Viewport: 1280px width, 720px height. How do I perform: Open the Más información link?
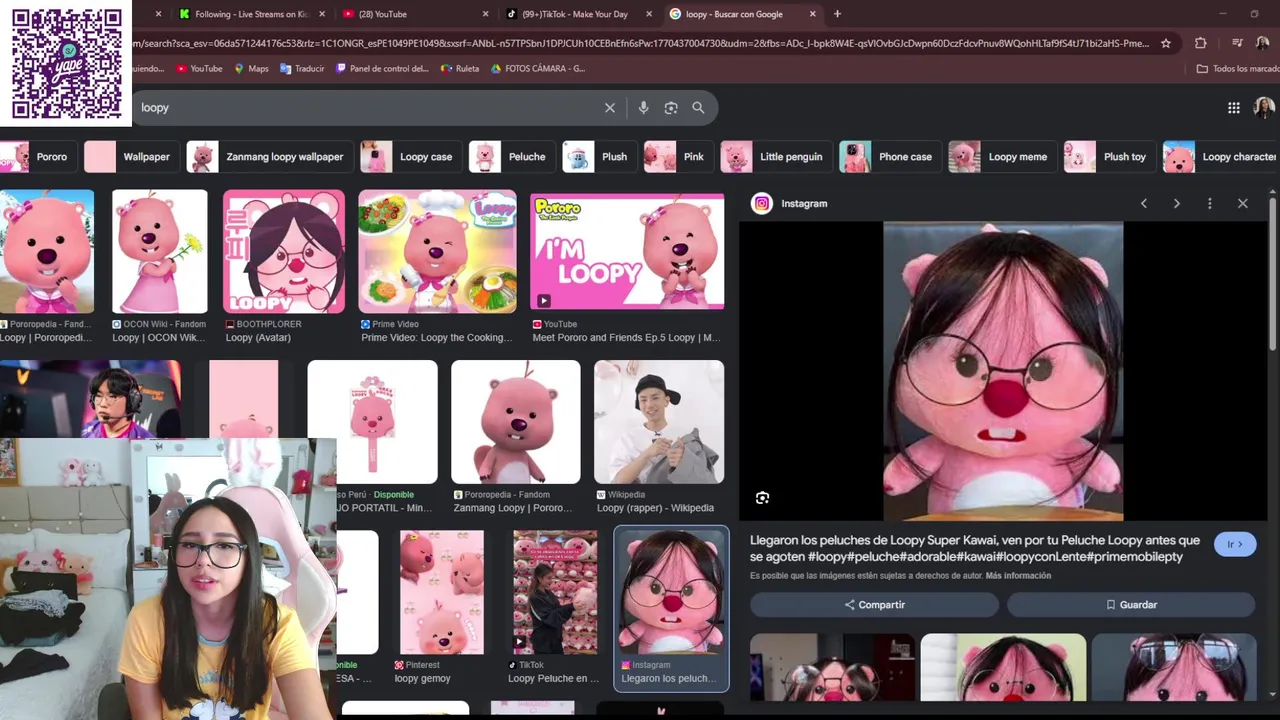click(x=1018, y=576)
